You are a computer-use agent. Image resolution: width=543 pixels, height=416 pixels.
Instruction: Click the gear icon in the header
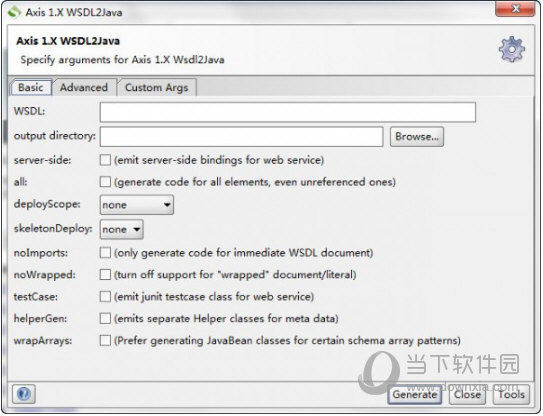(511, 49)
